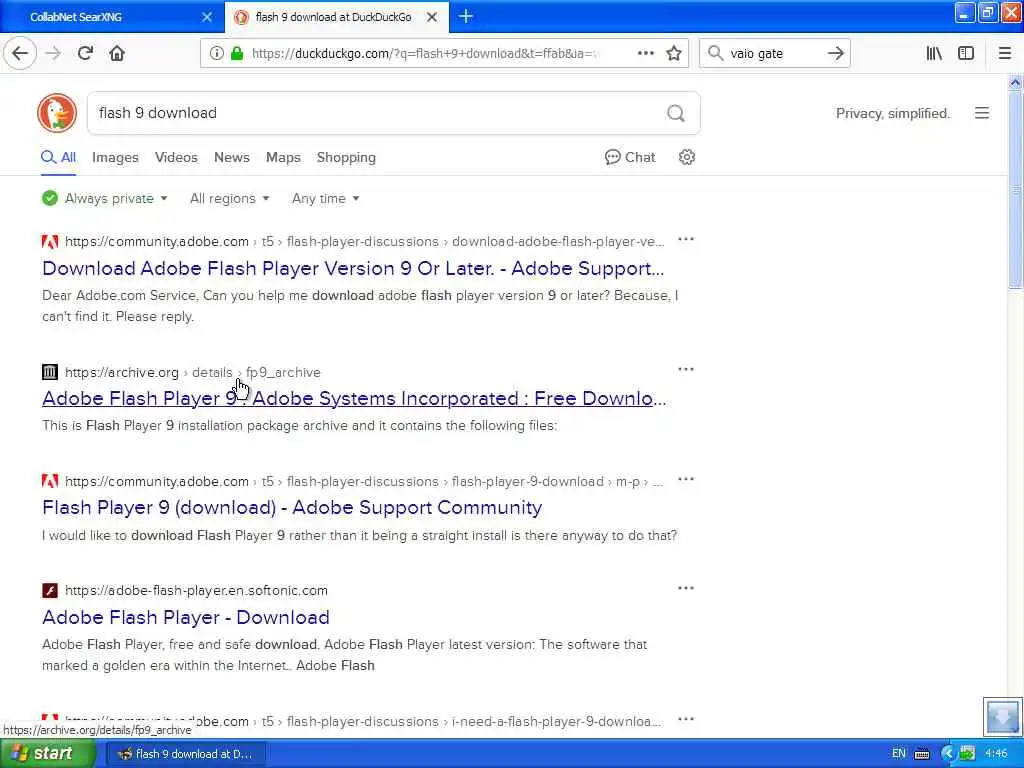Open DuckDuckGo search settings gear
The width and height of the screenshot is (1024, 768).
click(686, 157)
